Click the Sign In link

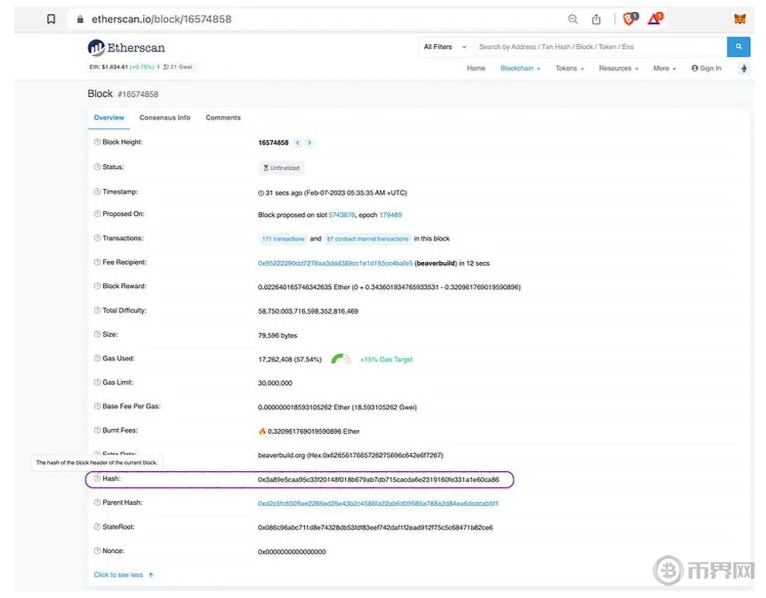[705, 69]
